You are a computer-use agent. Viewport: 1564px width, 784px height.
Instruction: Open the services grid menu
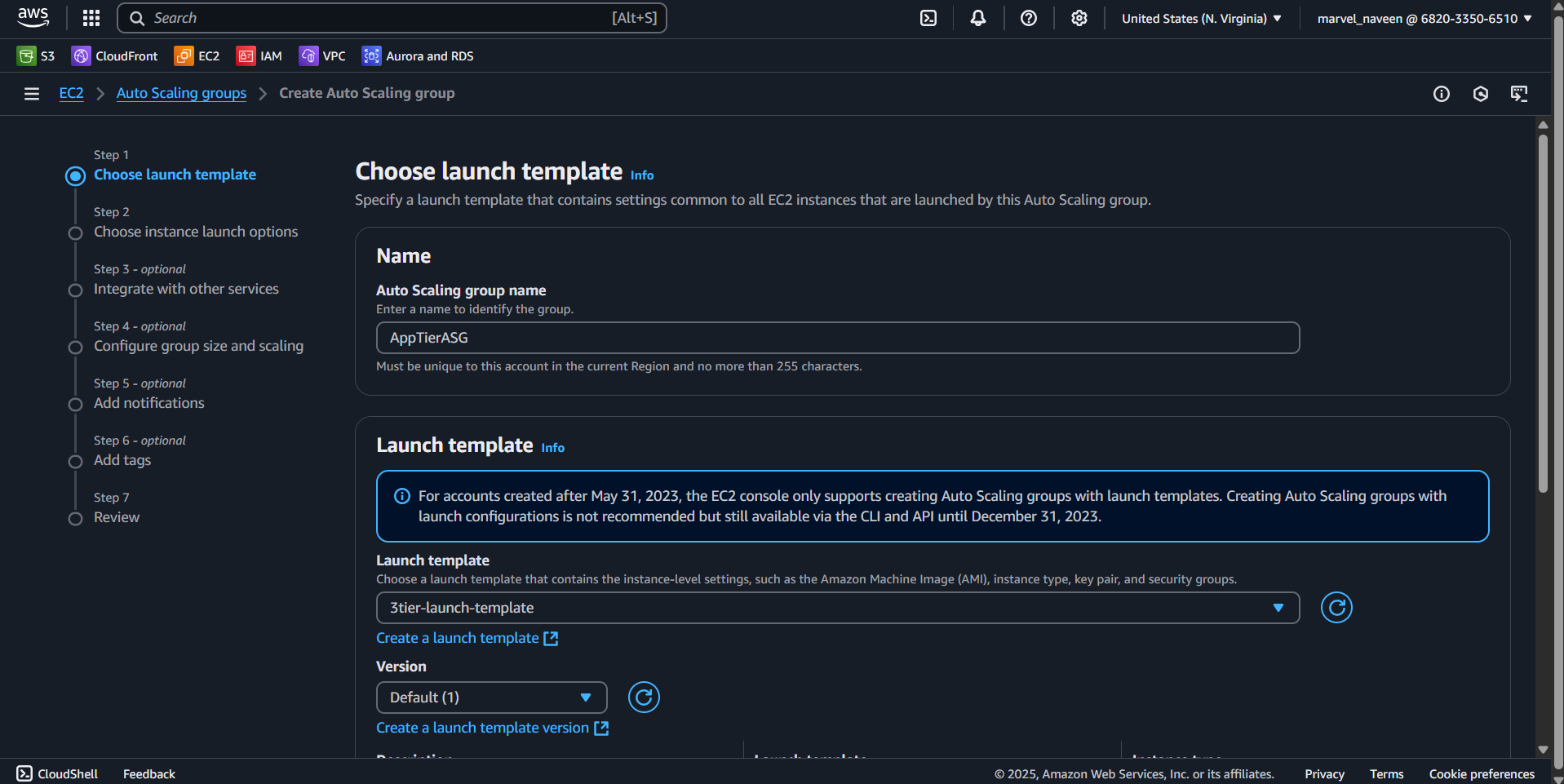tap(91, 18)
